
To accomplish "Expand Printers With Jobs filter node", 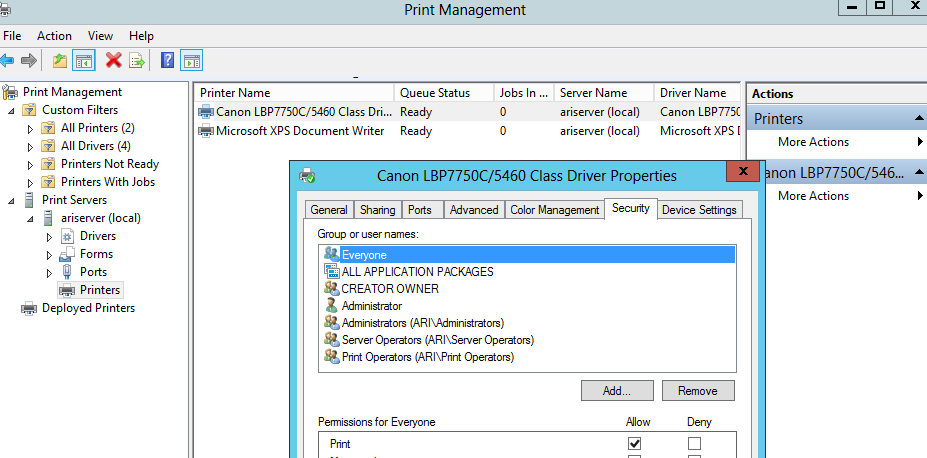I will [x=31, y=183].
